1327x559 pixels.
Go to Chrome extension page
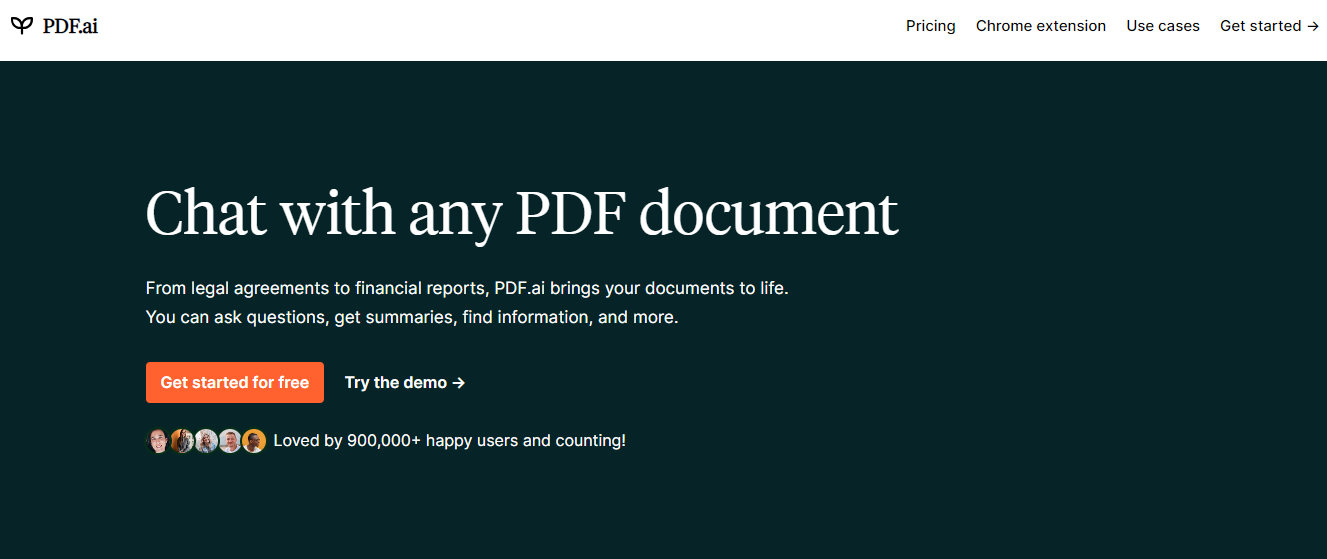coord(1041,26)
